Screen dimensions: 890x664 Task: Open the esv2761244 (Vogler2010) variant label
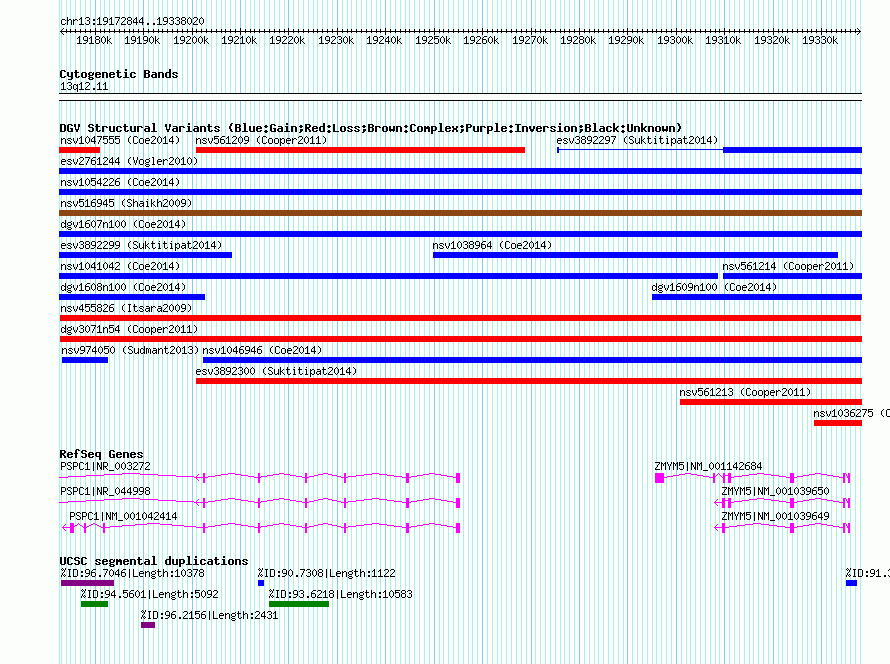click(x=129, y=161)
